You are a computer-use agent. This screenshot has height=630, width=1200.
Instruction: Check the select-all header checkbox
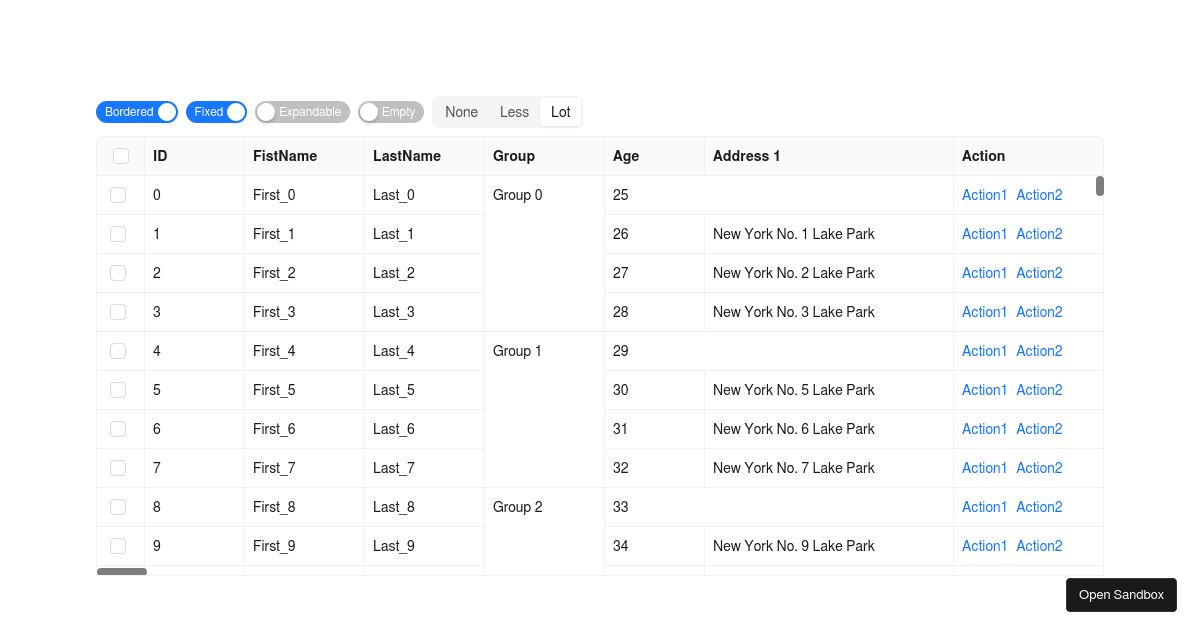tap(121, 156)
